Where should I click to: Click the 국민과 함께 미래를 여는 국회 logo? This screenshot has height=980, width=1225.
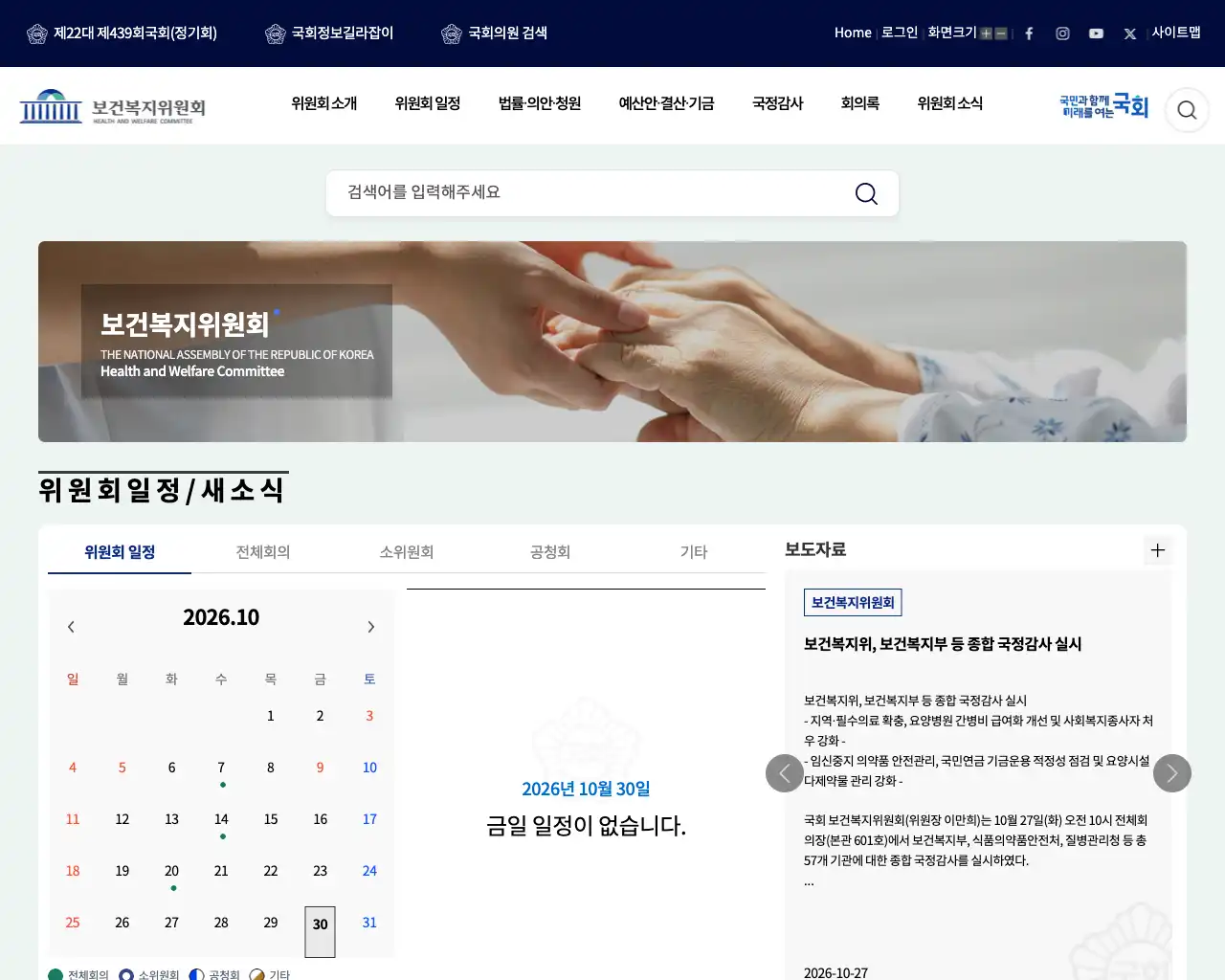(x=1103, y=106)
